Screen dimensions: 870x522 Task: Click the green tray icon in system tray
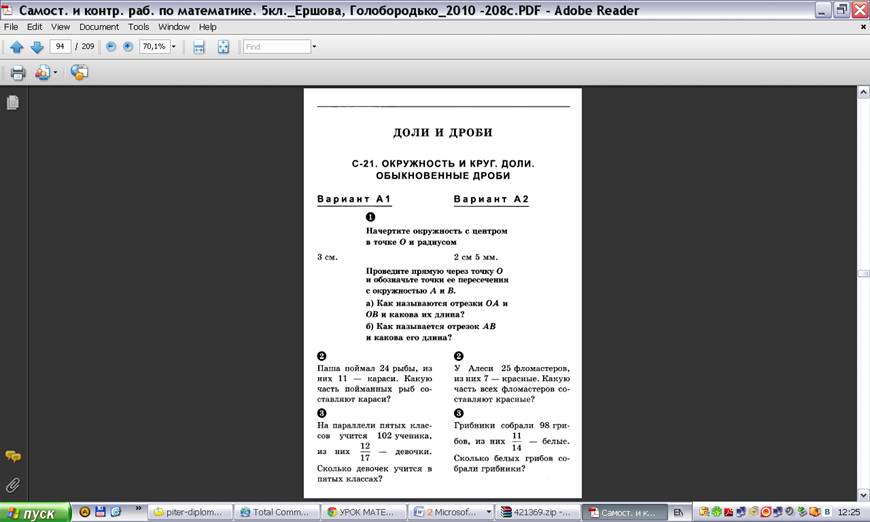(716, 512)
